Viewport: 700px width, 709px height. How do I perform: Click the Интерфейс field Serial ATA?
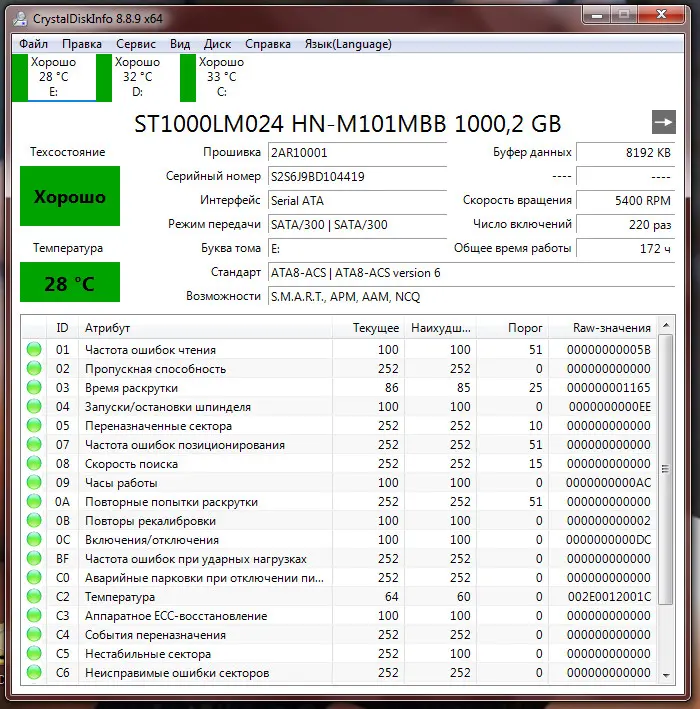[357, 200]
